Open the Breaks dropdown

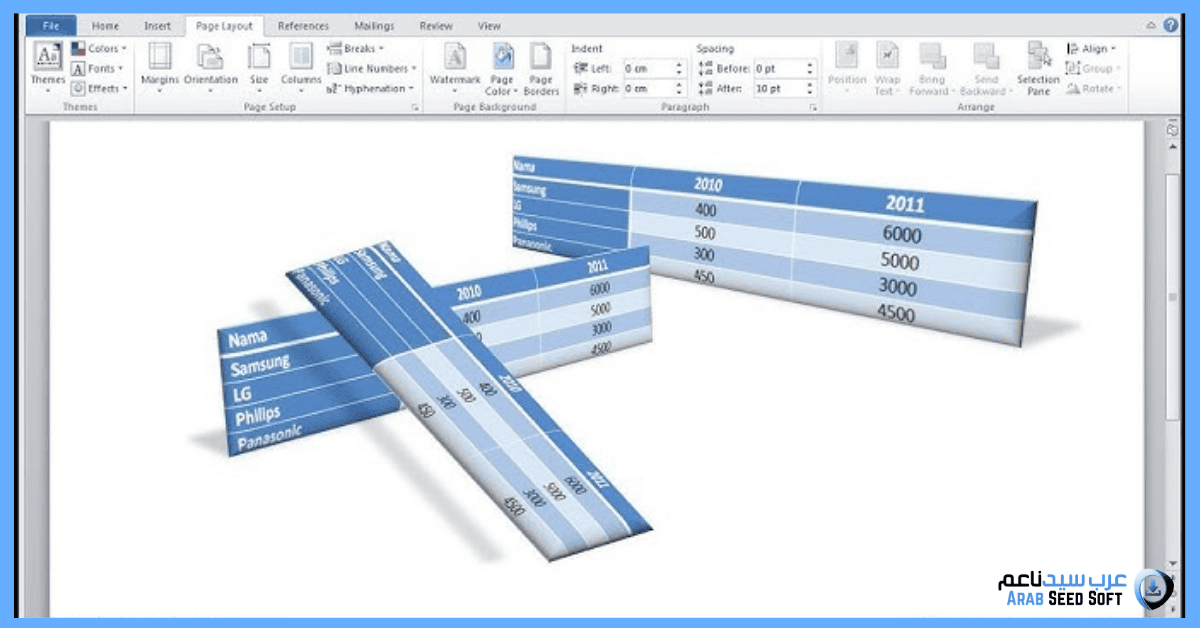[x=356, y=48]
